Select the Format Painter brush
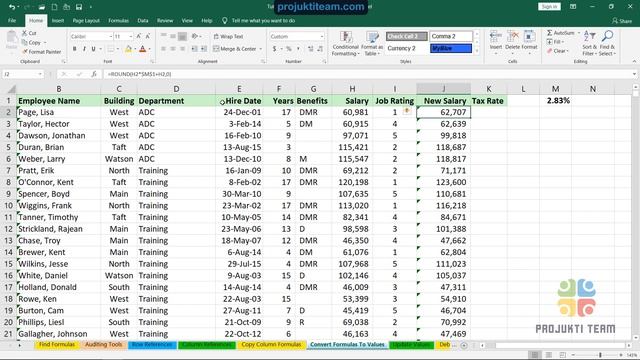The width and height of the screenshot is (640, 360). [x=25, y=52]
